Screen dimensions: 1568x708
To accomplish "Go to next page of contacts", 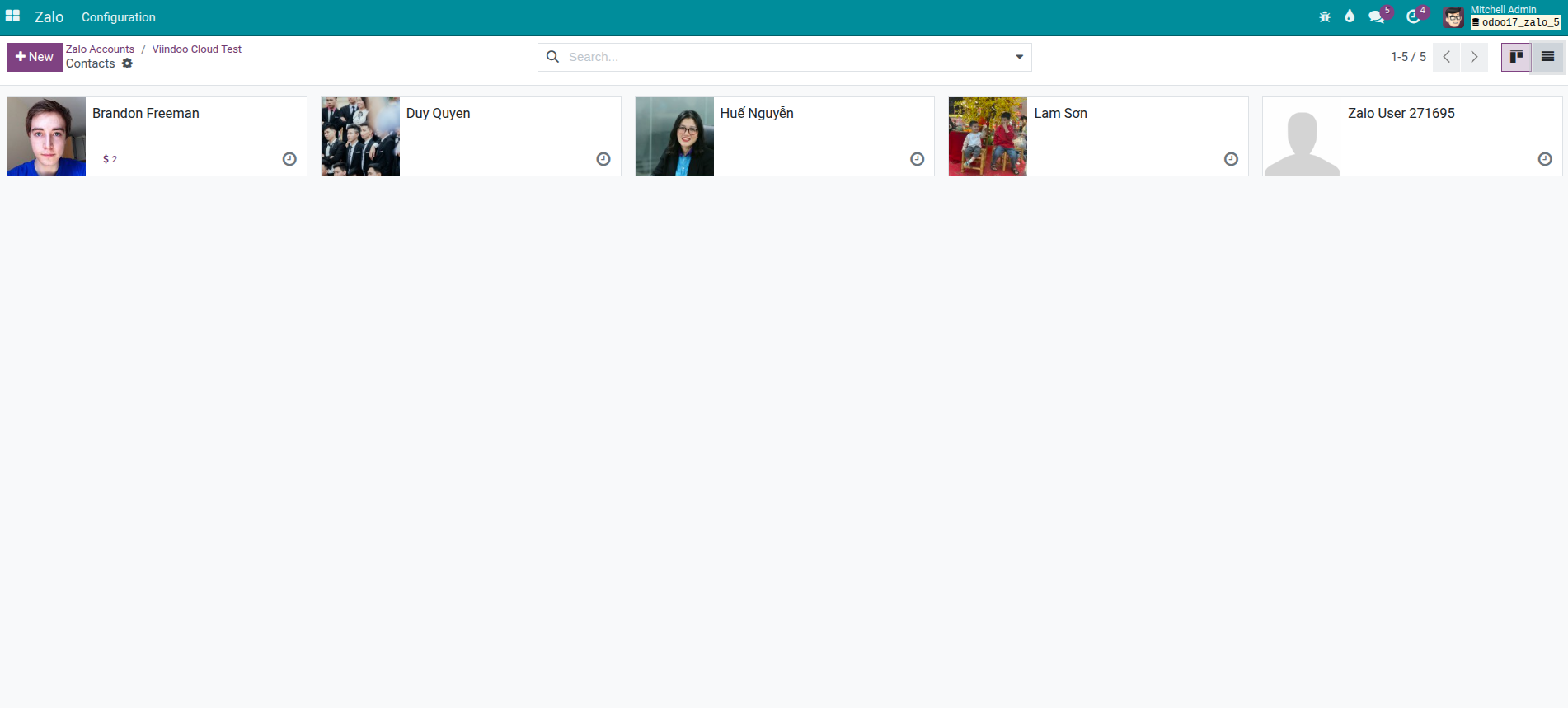I will [x=1474, y=57].
